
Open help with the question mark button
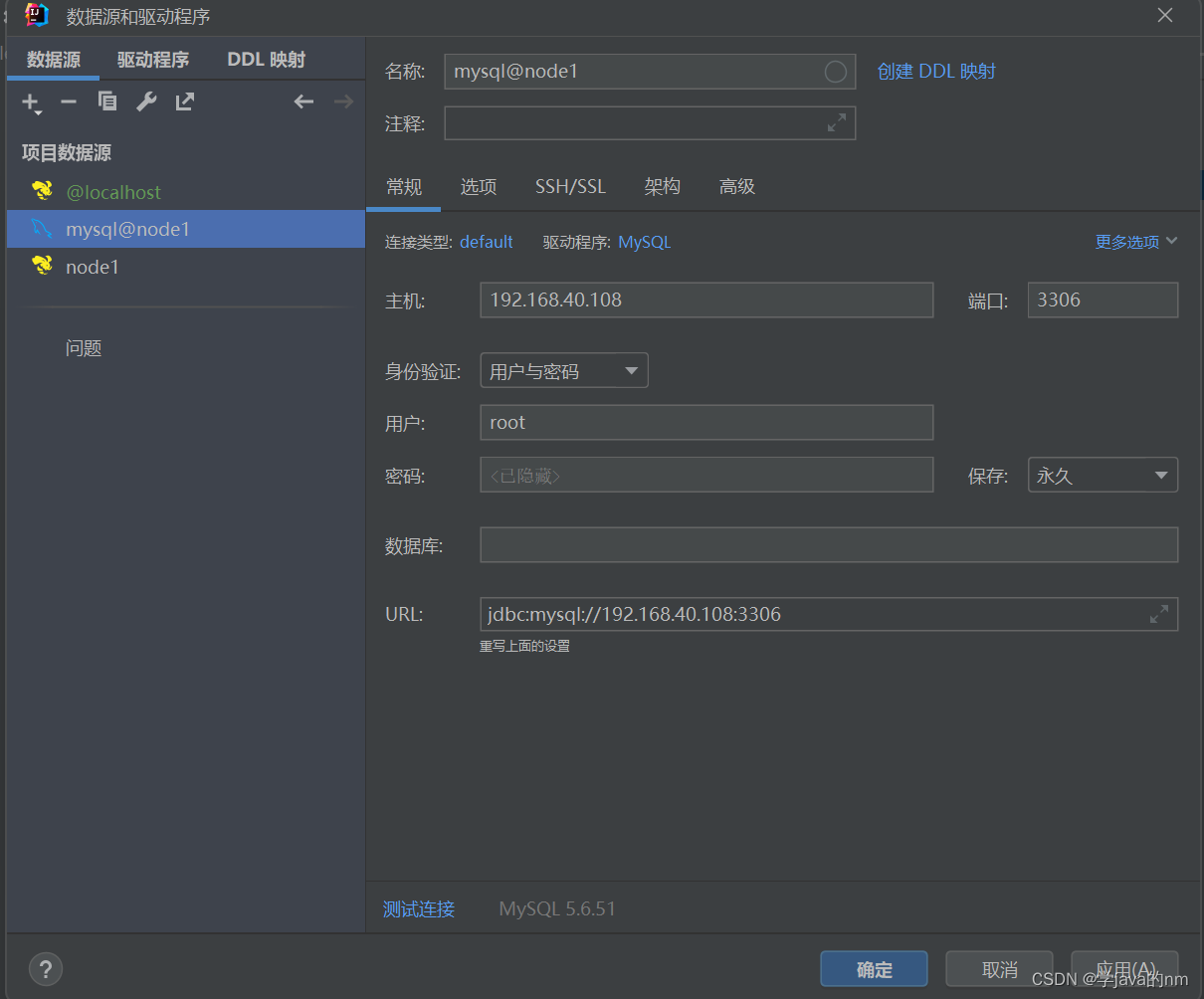(46, 968)
